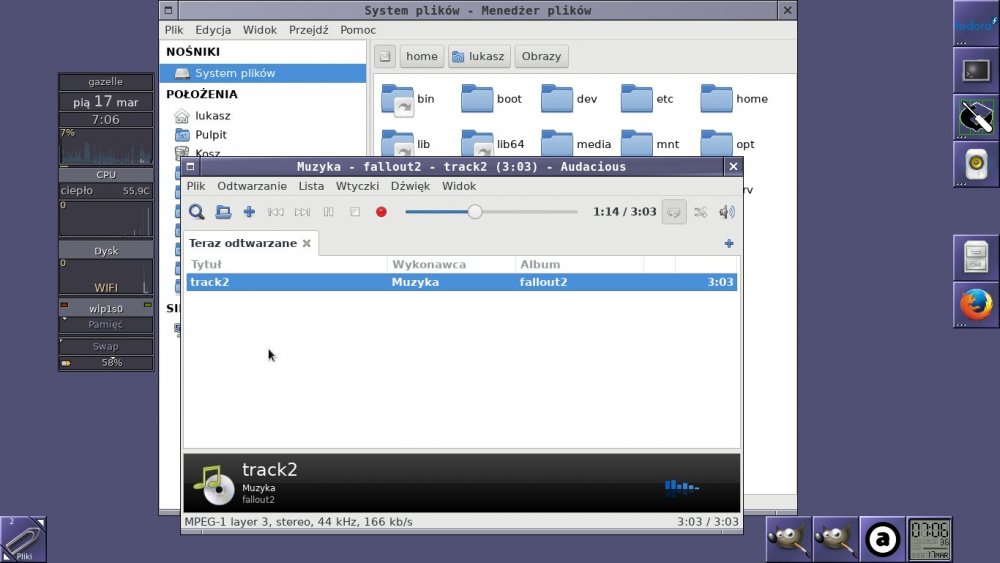1000x563 pixels.
Task: Toggle shuffle mode in Audacious
Action: pyautogui.click(x=700, y=212)
